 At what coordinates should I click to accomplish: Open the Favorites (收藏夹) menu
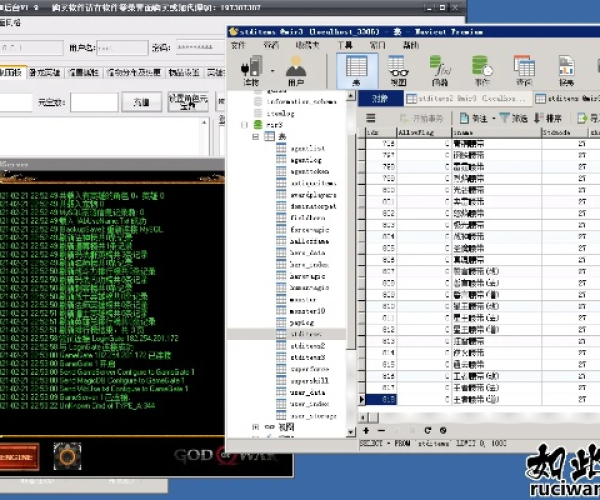[x=307, y=45]
